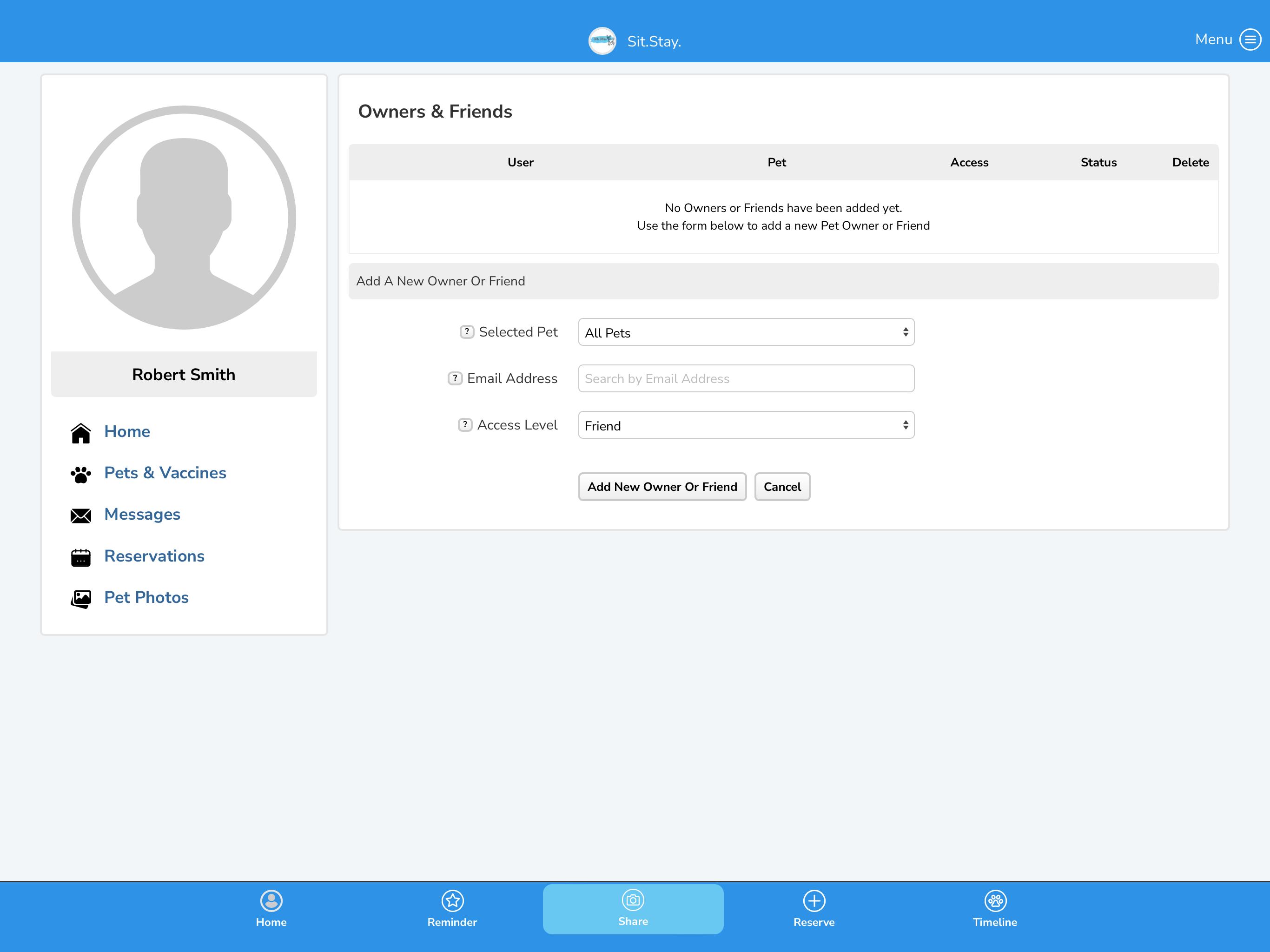Go to the Timeline tab
Screen dimensions: 1270x952
pos(995,909)
